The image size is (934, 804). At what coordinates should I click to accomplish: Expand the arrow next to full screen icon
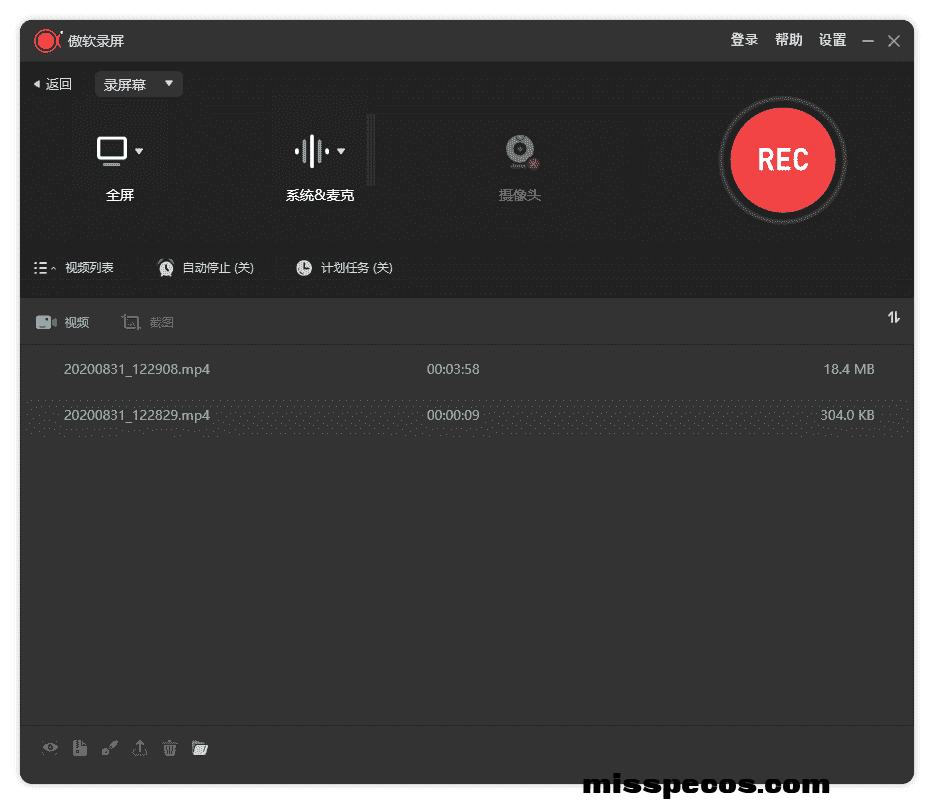pyautogui.click(x=139, y=152)
